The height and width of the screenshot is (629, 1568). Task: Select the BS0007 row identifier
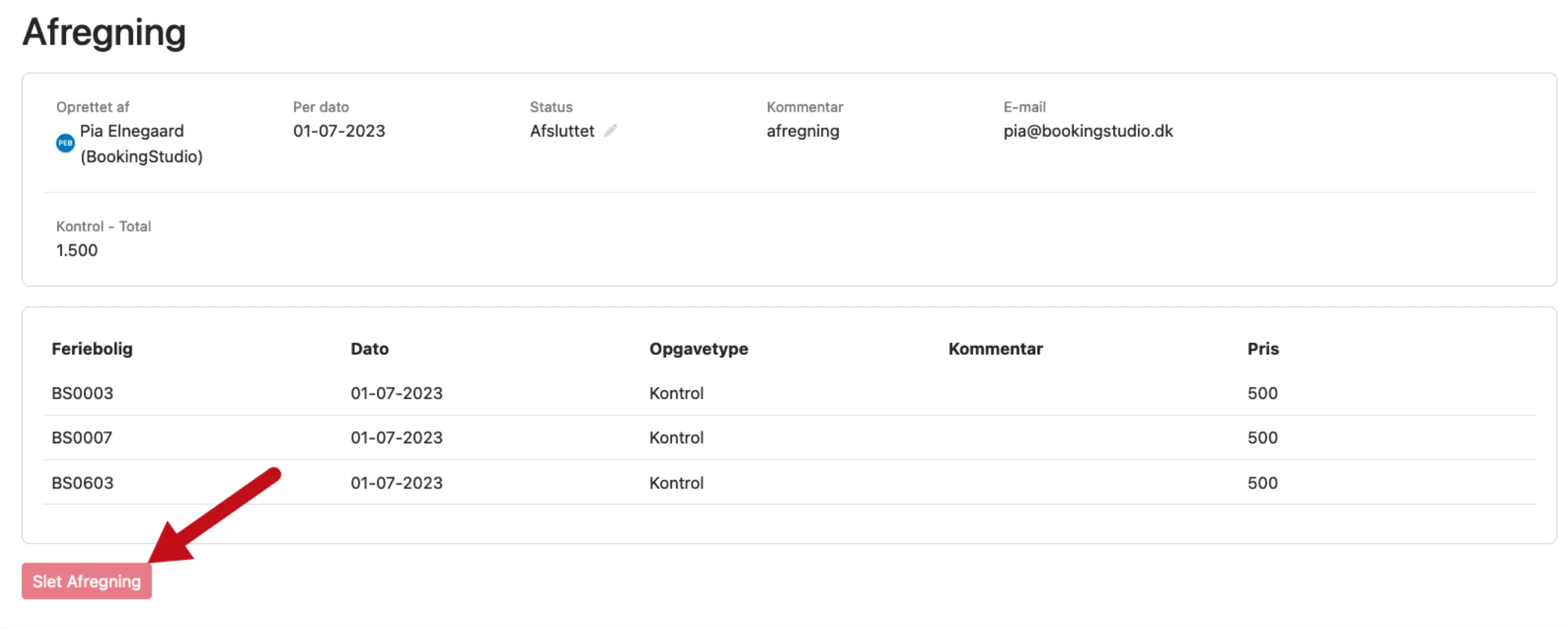click(x=81, y=437)
